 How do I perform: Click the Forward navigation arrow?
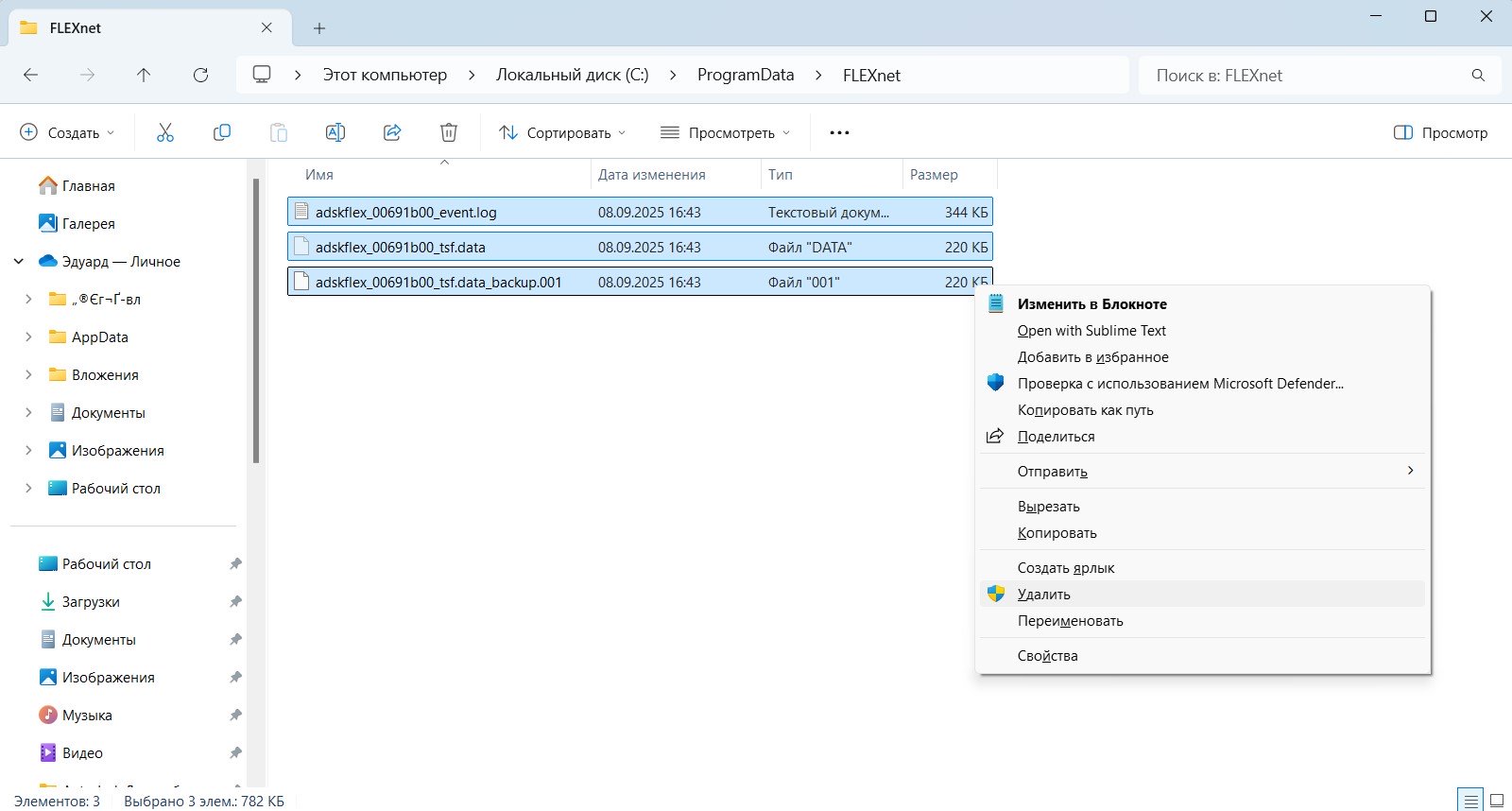(x=88, y=76)
